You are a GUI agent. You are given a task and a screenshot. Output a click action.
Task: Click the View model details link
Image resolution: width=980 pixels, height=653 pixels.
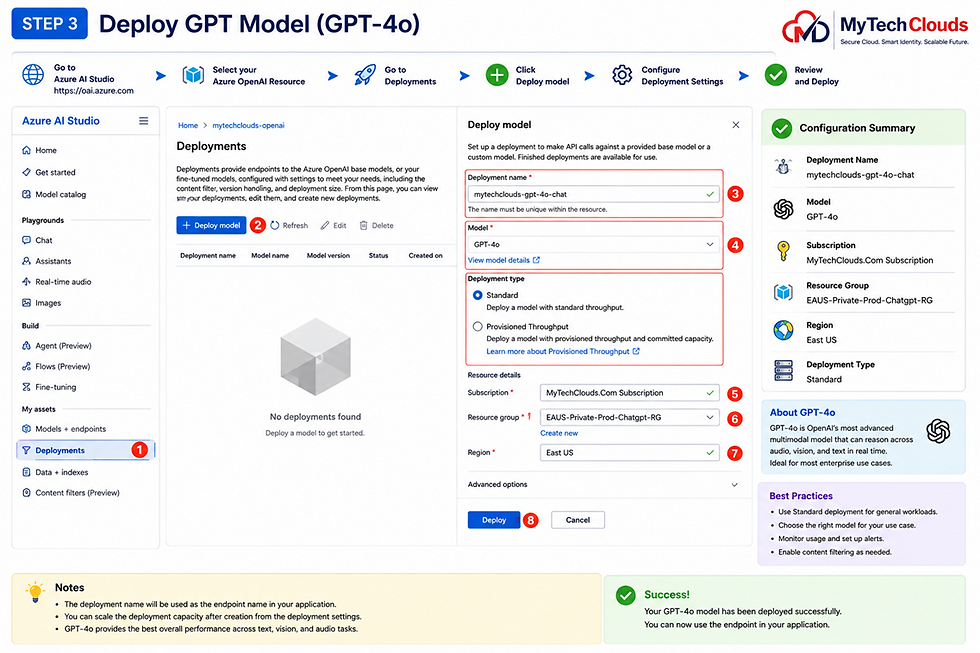tap(504, 260)
